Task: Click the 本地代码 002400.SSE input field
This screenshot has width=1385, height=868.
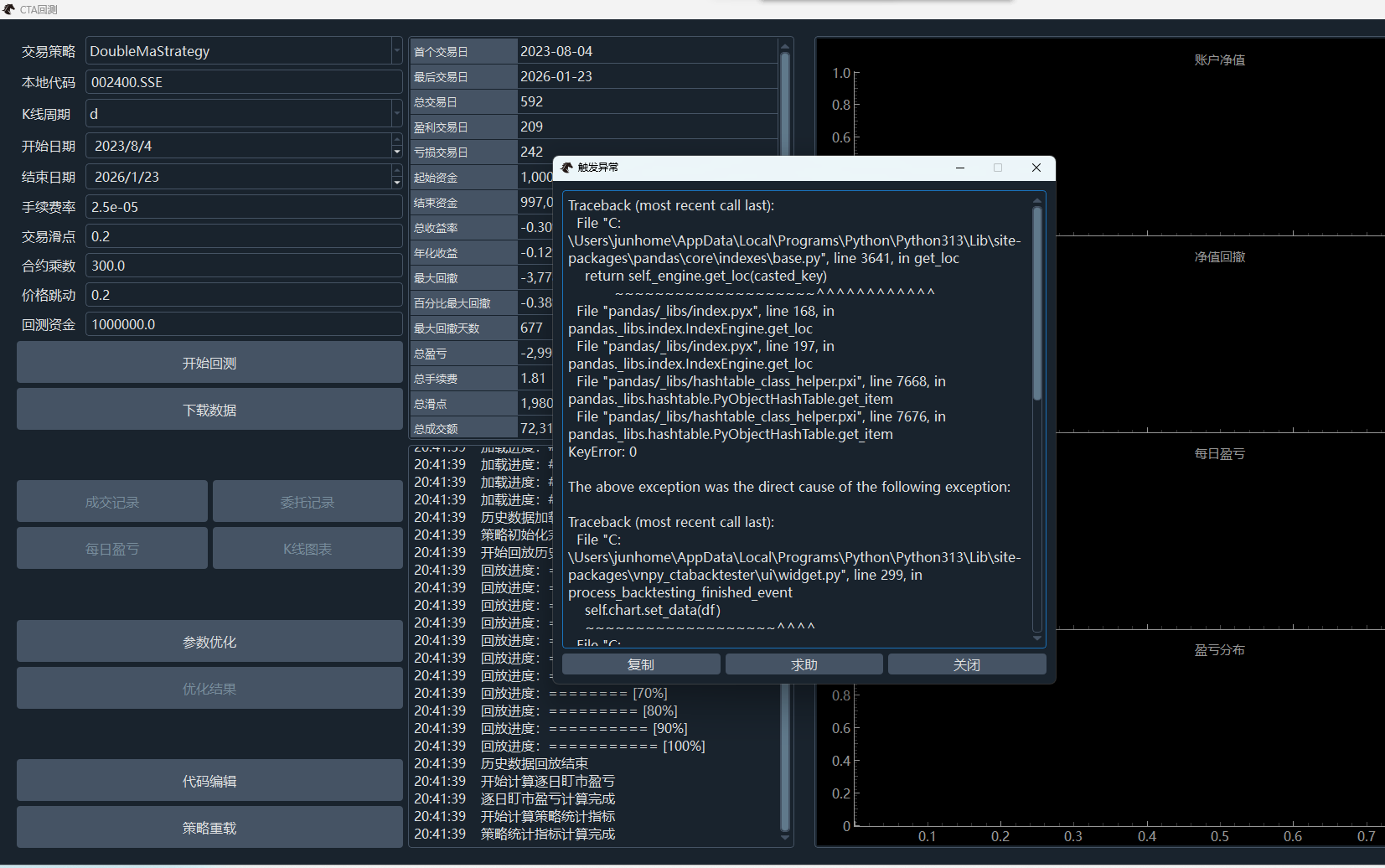Action: pos(243,82)
